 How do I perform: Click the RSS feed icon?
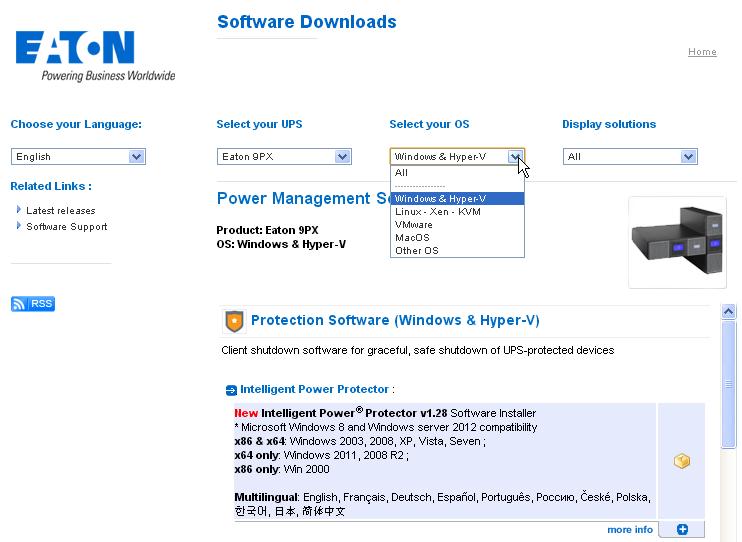point(33,304)
